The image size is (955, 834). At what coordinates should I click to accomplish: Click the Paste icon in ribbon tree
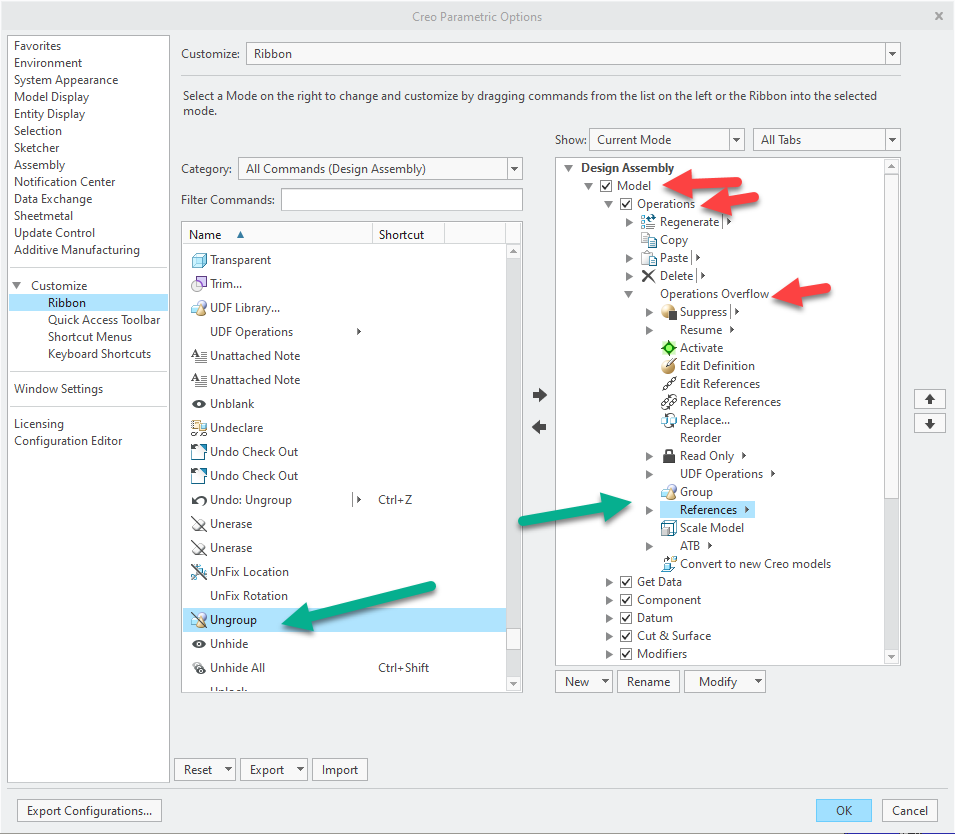[648, 258]
